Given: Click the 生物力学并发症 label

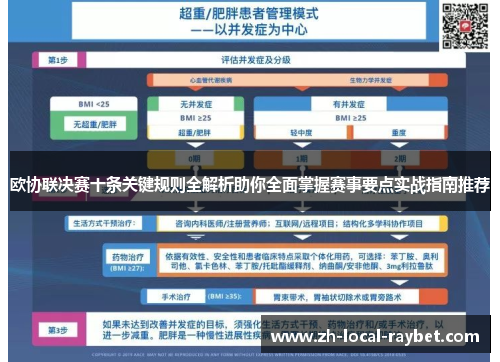Looking at the screenshot, I should (371, 80).
